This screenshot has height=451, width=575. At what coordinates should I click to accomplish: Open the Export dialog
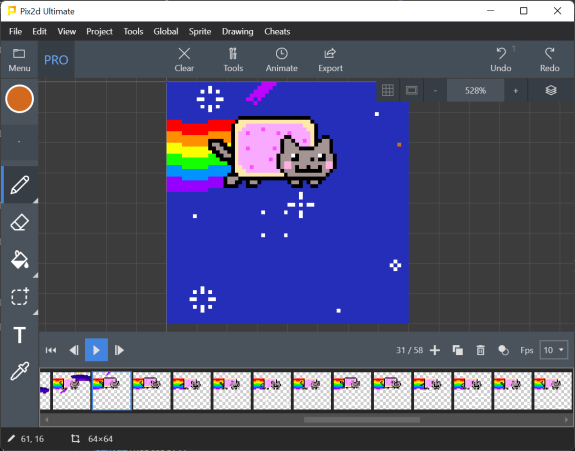point(330,60)
